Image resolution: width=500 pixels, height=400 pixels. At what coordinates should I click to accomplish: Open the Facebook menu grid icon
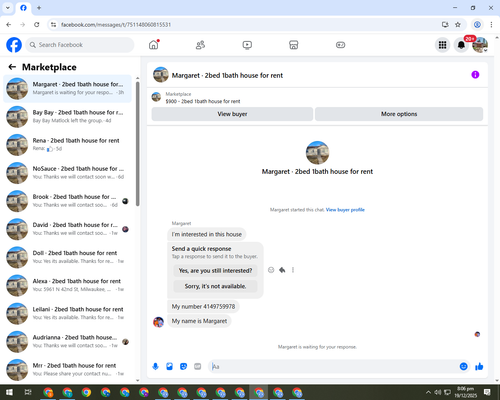pyautogui.click(x=442, y=45)
